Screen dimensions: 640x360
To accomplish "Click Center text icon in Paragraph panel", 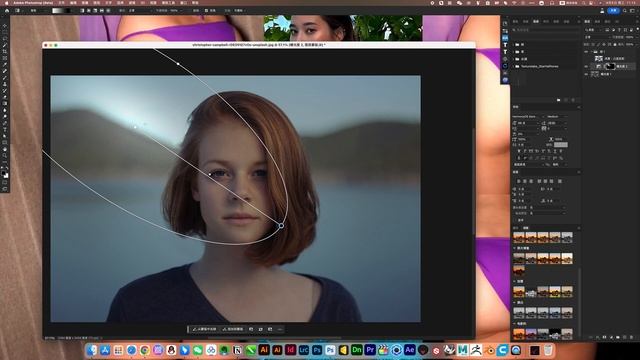I will (525, 181).
